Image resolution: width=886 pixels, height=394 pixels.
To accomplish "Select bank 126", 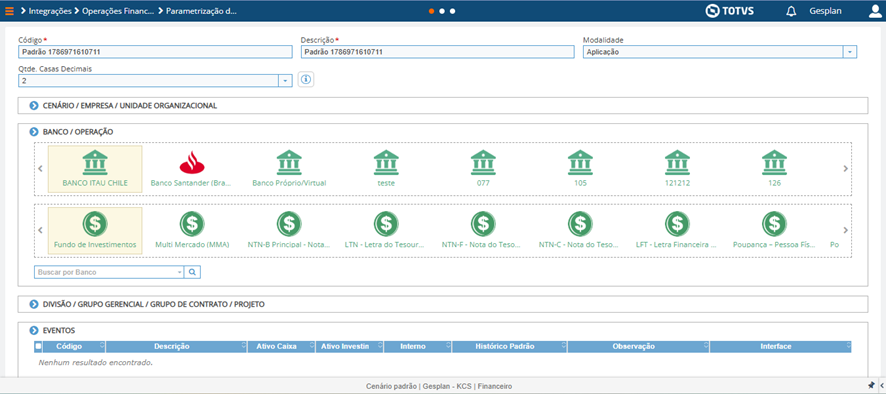I will [775, 169].
